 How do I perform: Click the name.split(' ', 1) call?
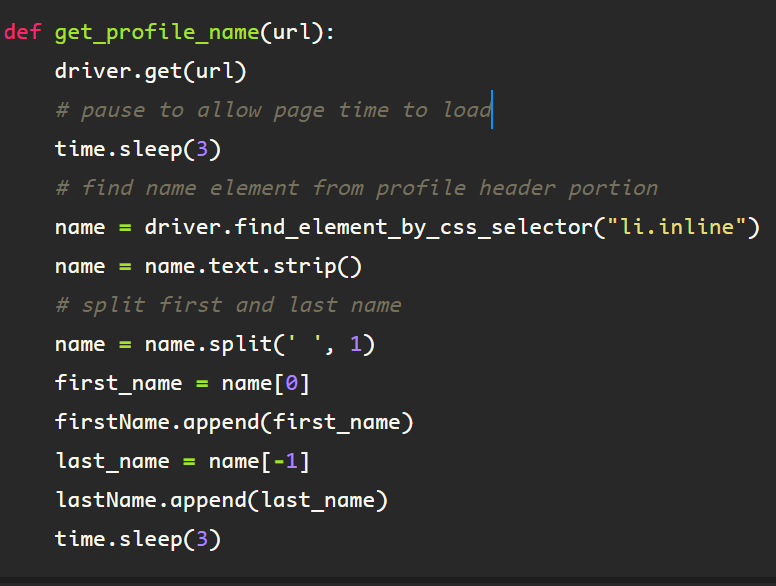[260, 344]
